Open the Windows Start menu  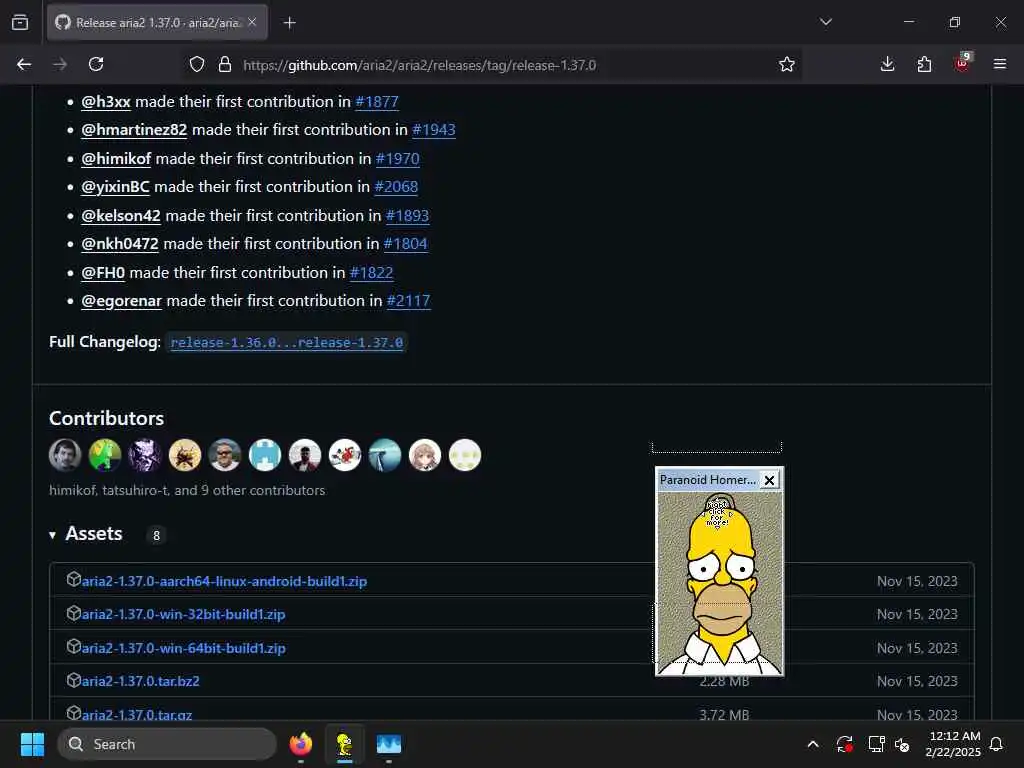tap(32, 744)
